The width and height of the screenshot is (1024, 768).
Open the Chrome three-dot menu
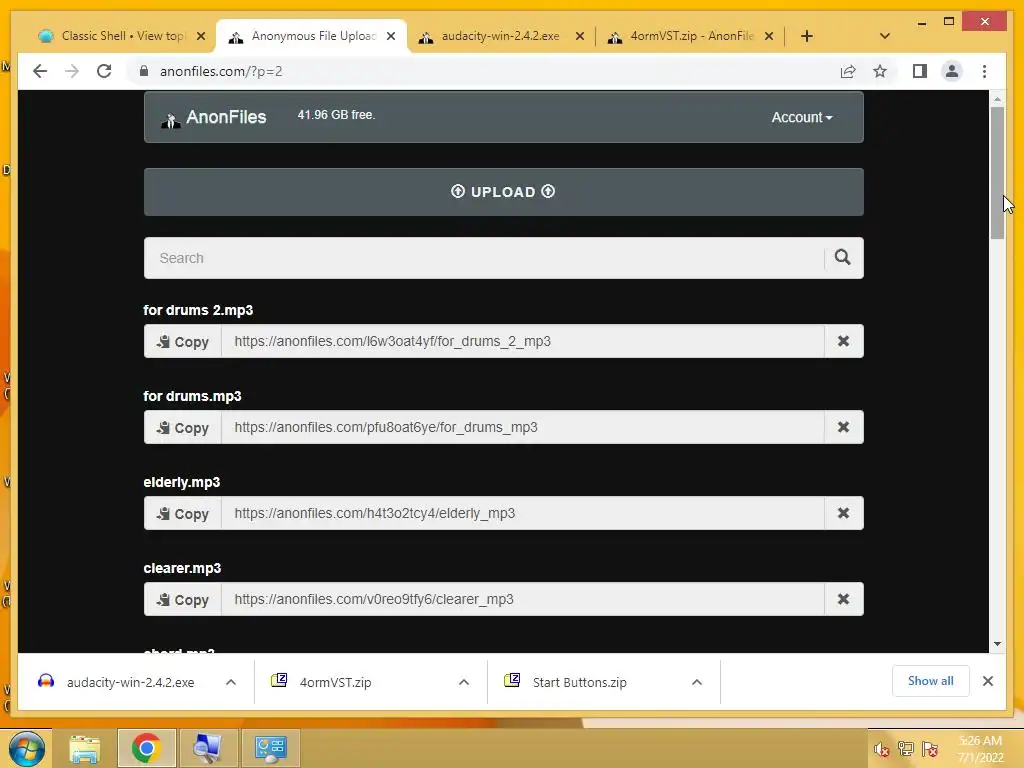984,71
